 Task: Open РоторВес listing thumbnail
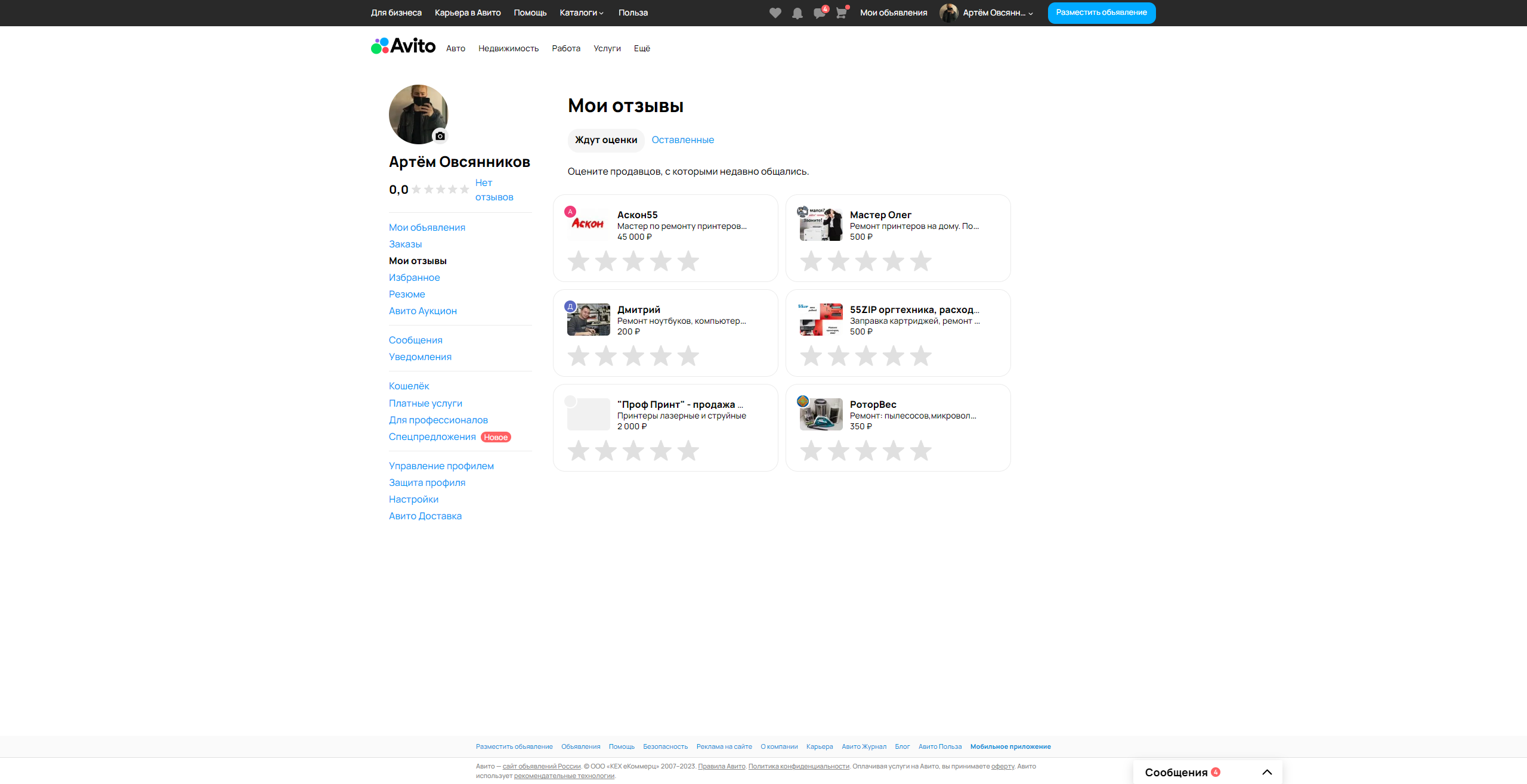tap(821, 414)
